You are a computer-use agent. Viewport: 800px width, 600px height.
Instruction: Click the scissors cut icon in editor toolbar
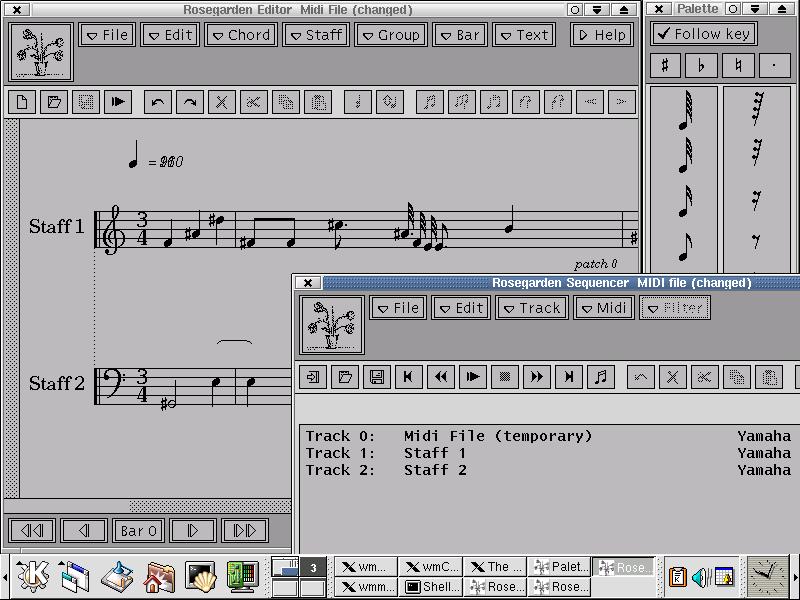pyautogui.click(x=253, y=102)
